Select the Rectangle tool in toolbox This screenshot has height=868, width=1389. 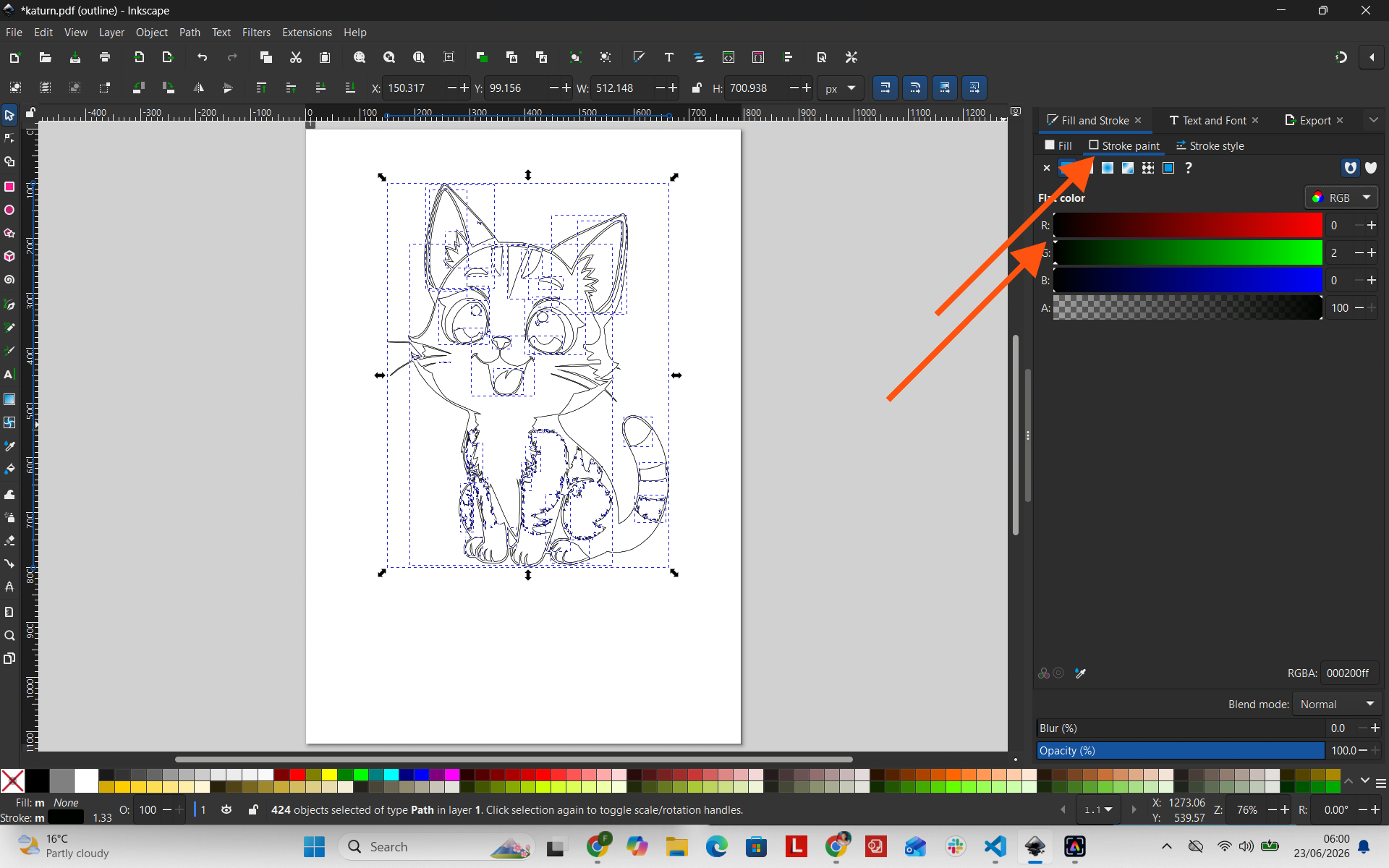point(9,187)
